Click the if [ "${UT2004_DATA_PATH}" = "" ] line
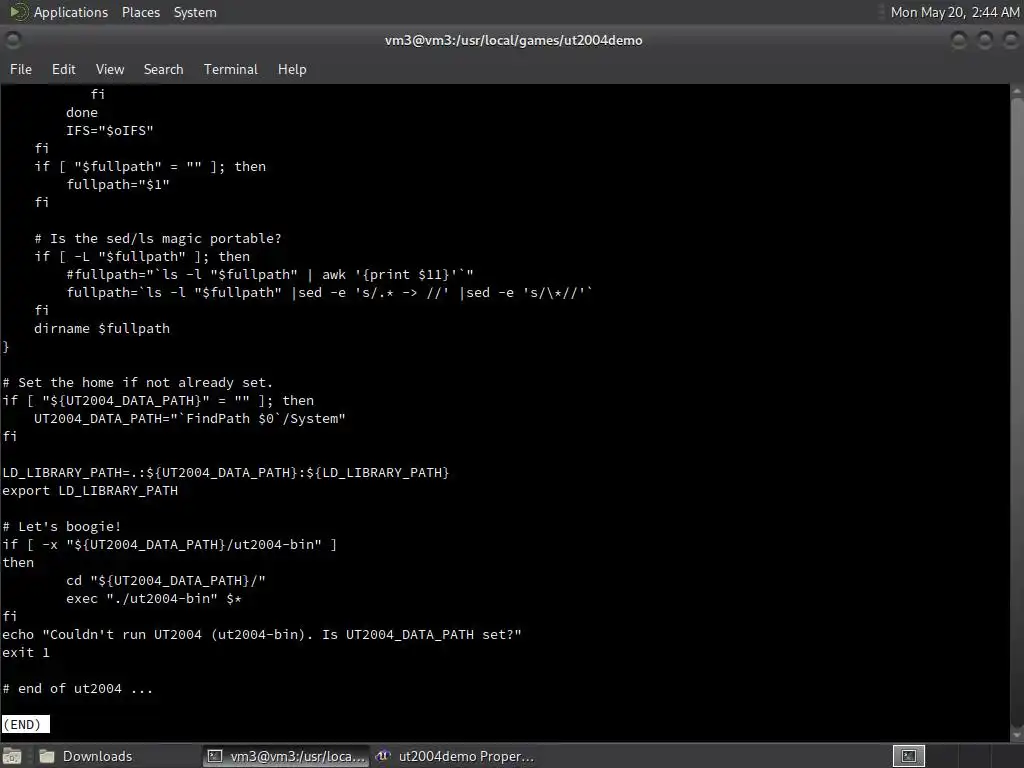The width and height of the screenshot is (1024, 768). point(158,400)
